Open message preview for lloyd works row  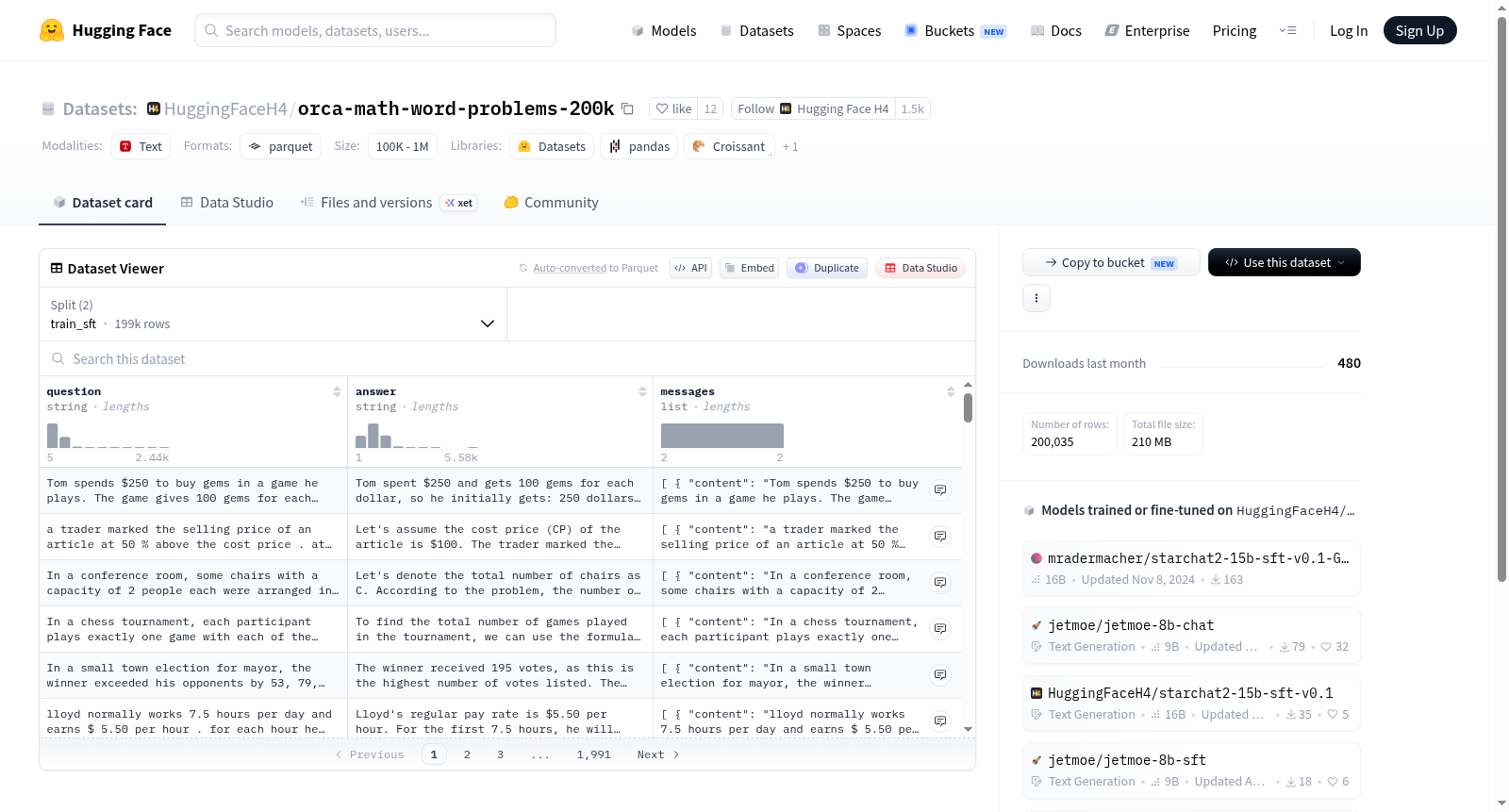pyautogui.click(x=940, y=721)
